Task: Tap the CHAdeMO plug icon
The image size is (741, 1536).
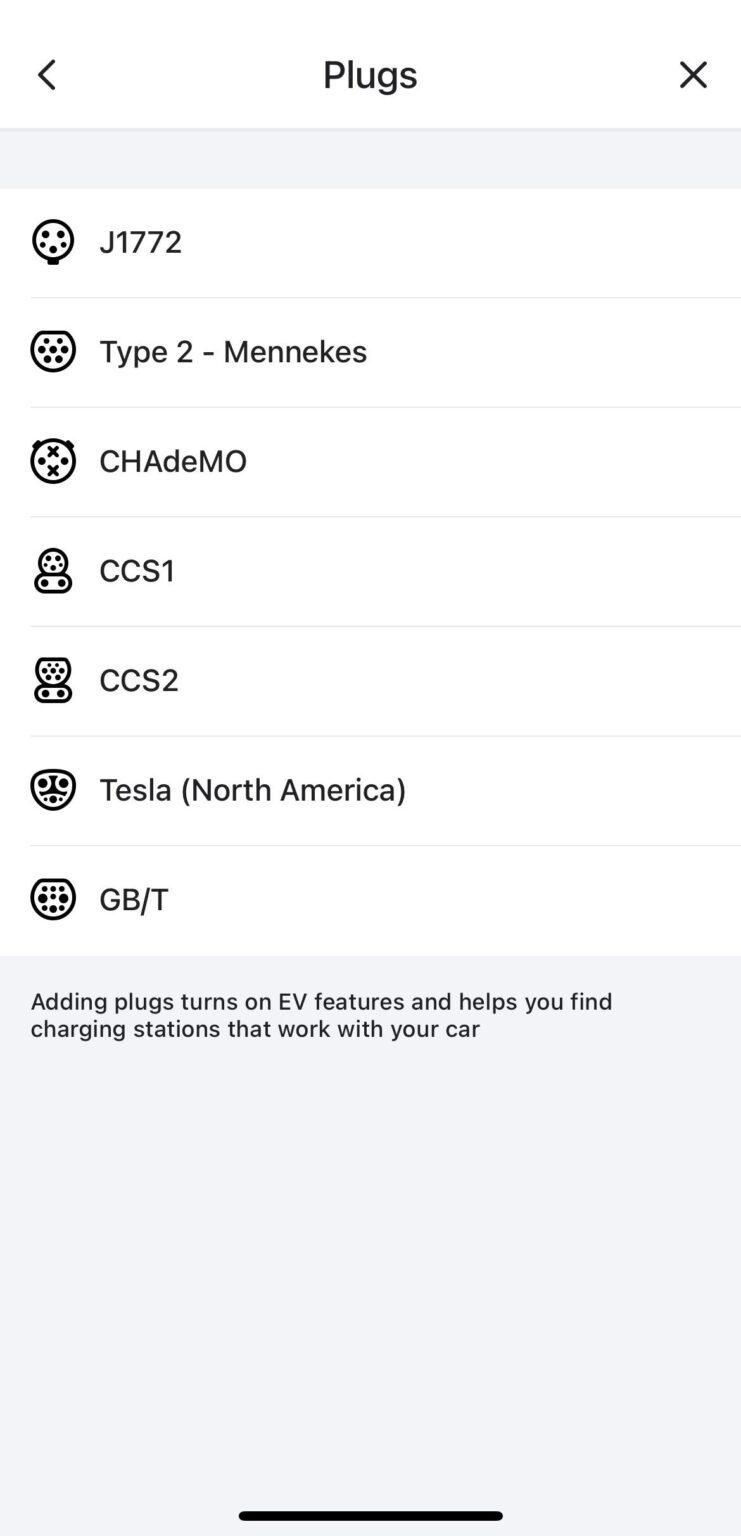Action: point(53,461)
